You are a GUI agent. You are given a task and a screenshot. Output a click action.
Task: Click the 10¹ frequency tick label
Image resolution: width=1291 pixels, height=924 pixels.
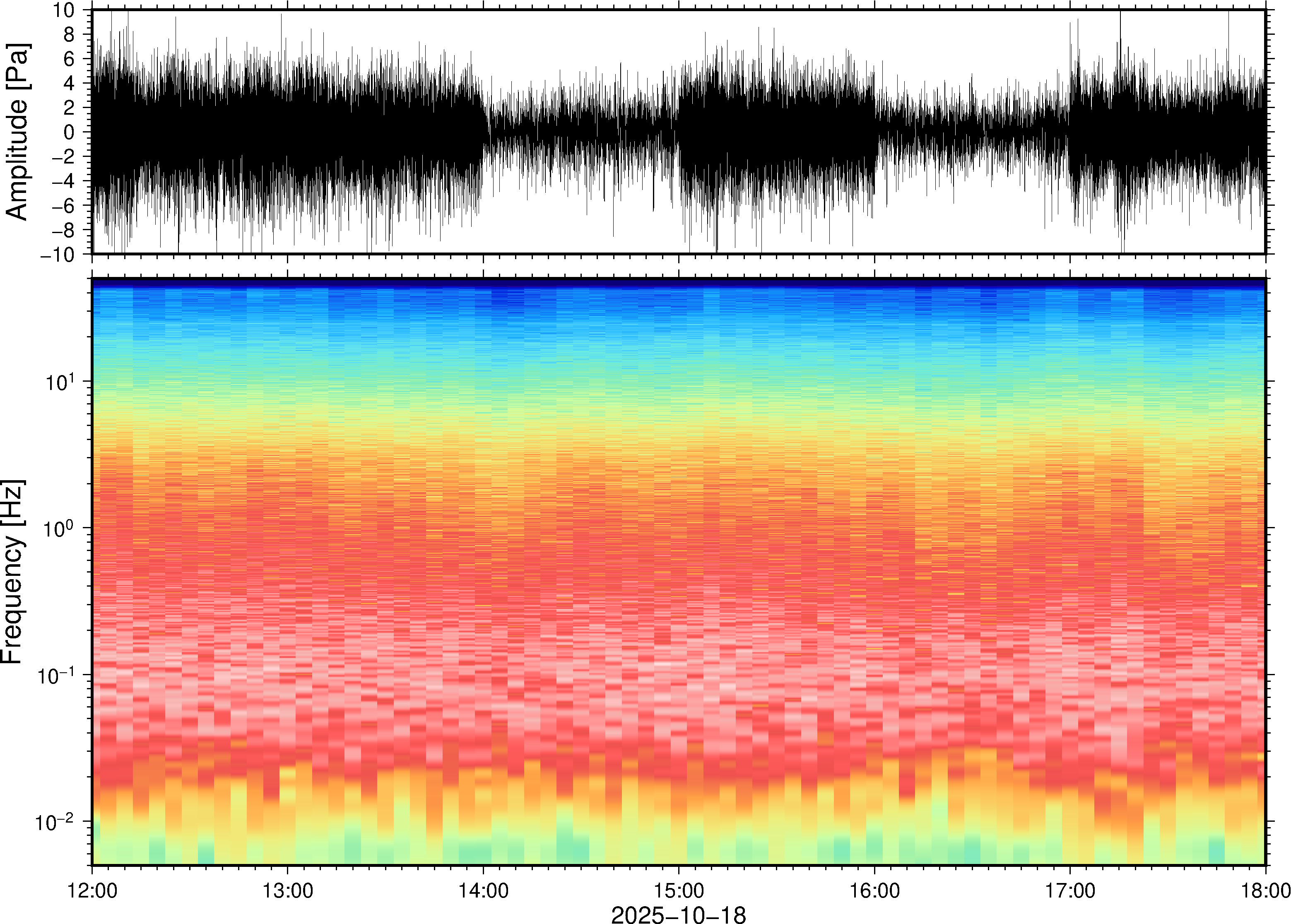tap(59, 382)
